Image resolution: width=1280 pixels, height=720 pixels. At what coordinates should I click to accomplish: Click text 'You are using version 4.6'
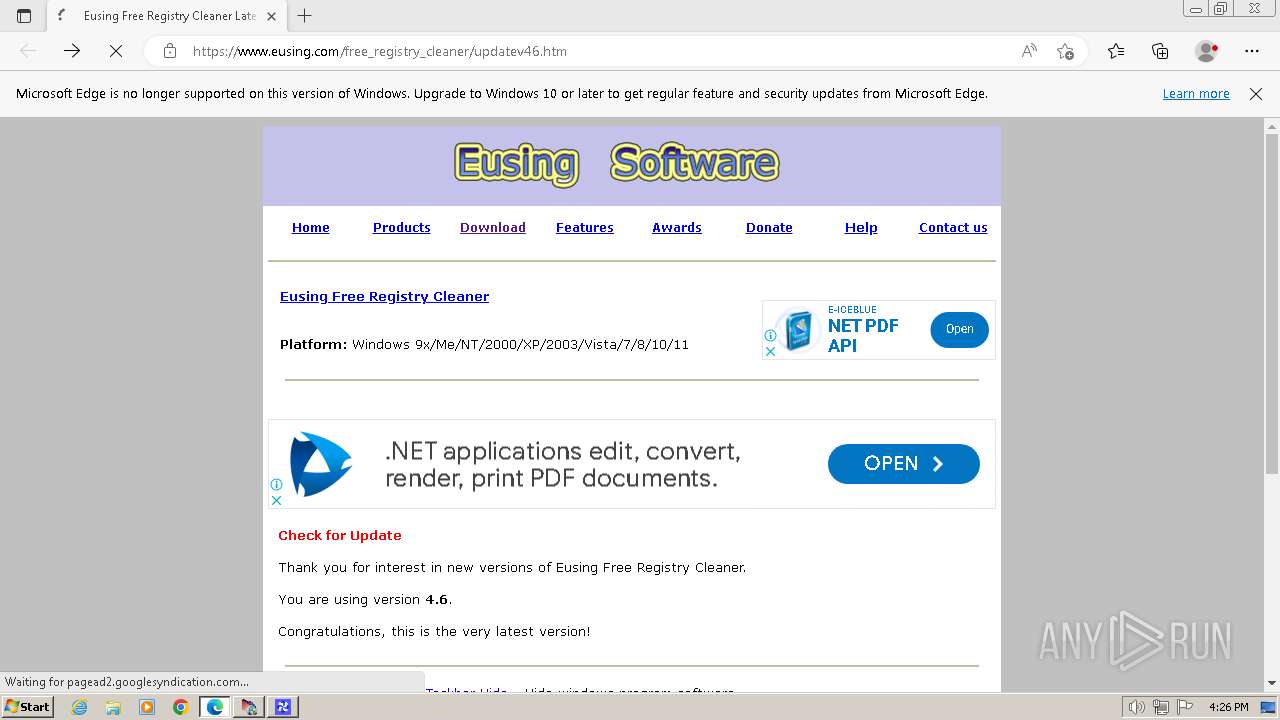coord(365,599)
